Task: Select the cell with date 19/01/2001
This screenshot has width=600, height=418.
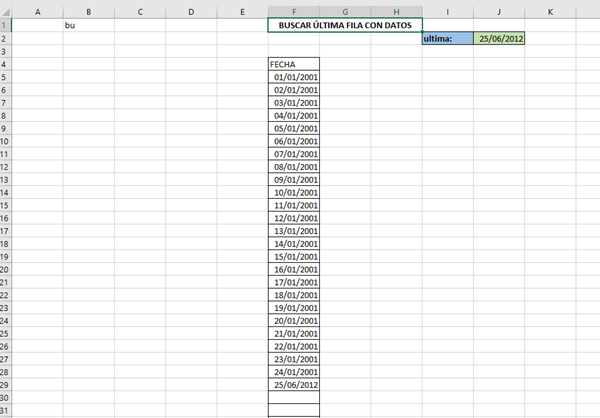Action: click(294, 308)
